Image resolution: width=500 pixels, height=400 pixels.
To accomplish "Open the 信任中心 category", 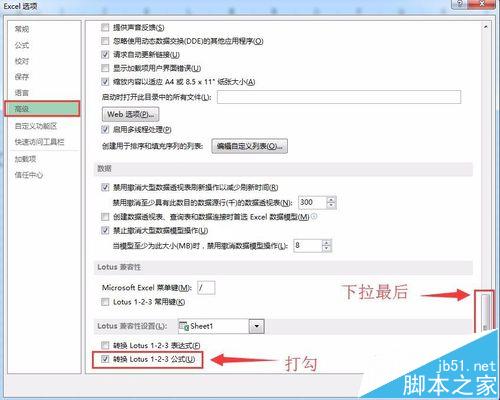I will (x=29, y=175).
